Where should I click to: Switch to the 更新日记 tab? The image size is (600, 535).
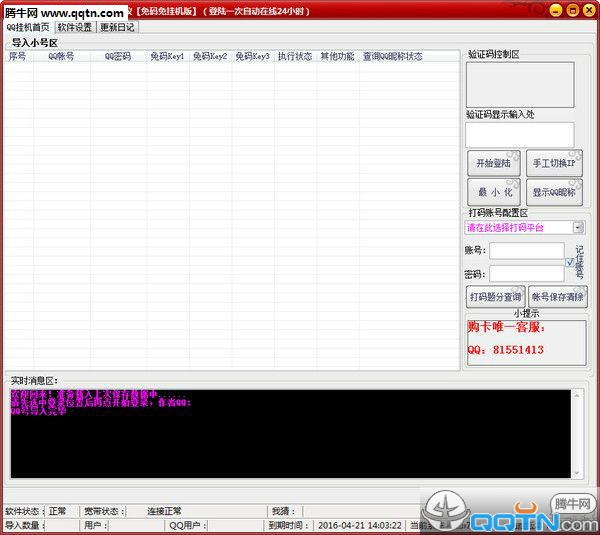pyautogui.click(x=117, y=27)
